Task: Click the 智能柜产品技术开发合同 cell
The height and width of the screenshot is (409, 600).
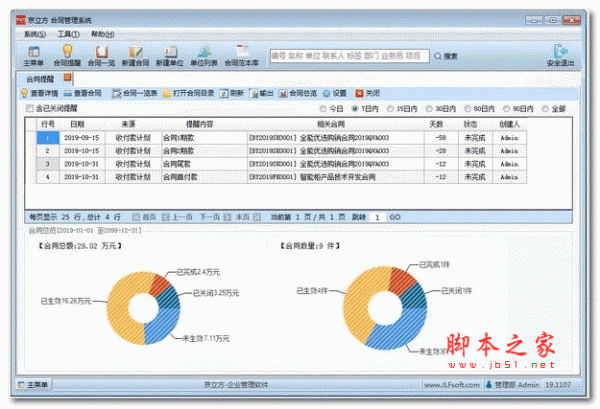Action: 336,177
